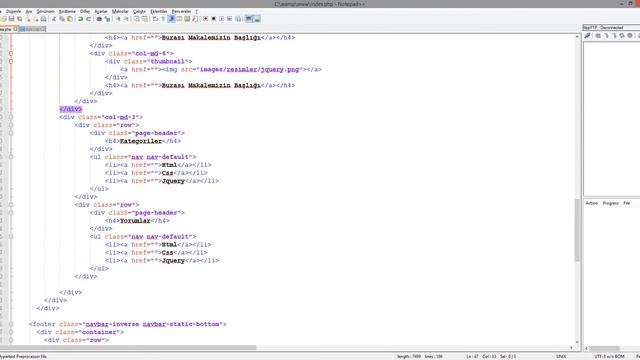
Task: Click the UNIX line ending status entry
Action: tap(561, 357)
